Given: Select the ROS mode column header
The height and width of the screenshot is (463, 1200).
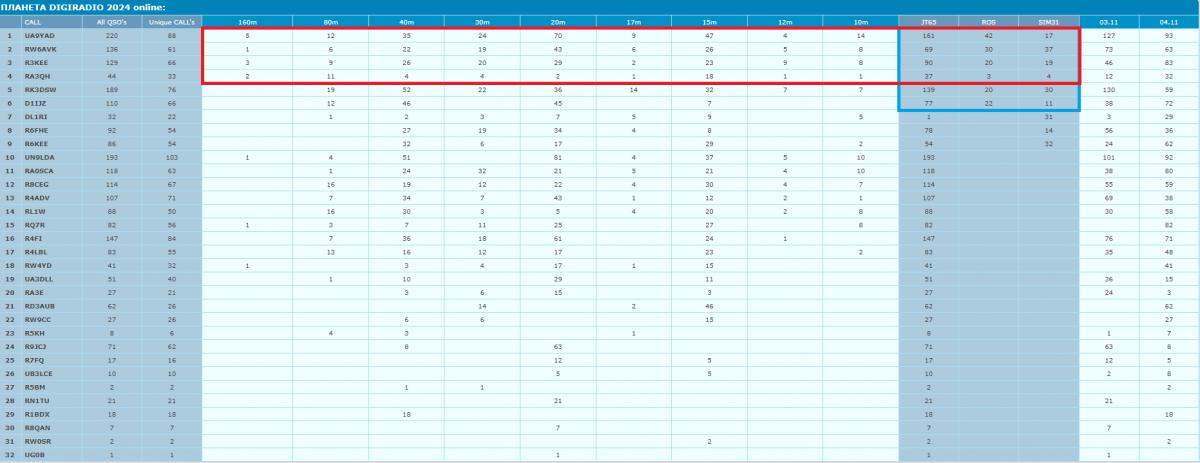Looking at the screenshot, I should (988, 20).
